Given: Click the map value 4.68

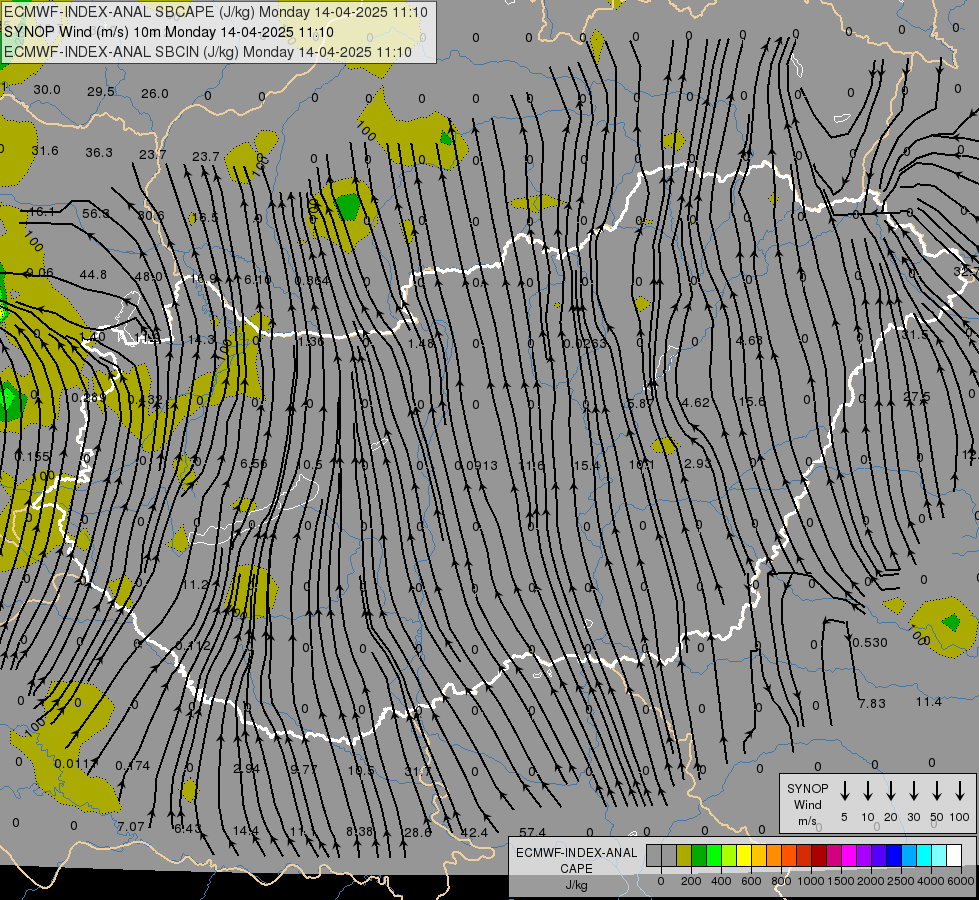Looking at the screenshot, I should [x=749, y=340].
